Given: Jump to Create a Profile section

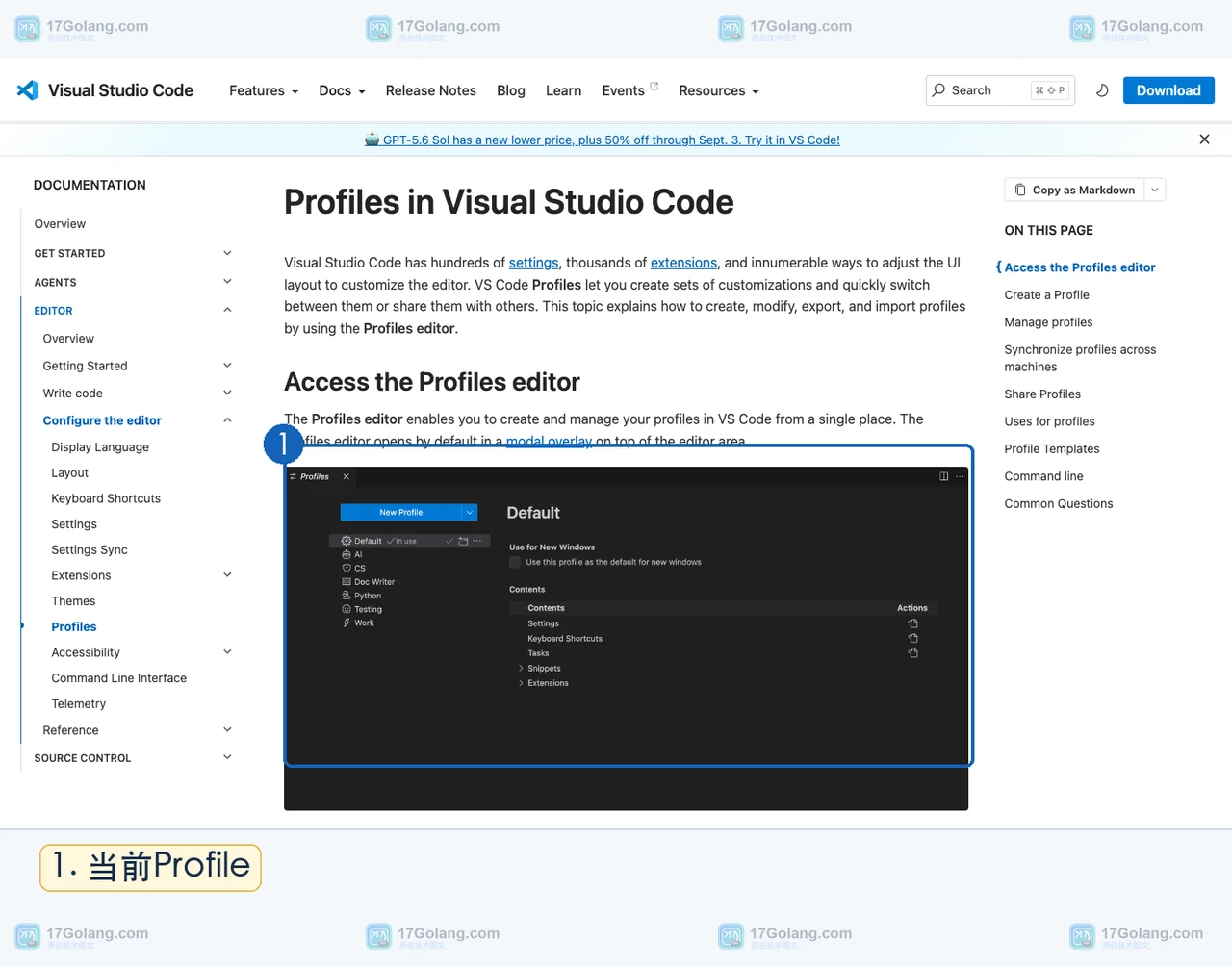Looking at the screenshot, I should (x=1047, y=295).
